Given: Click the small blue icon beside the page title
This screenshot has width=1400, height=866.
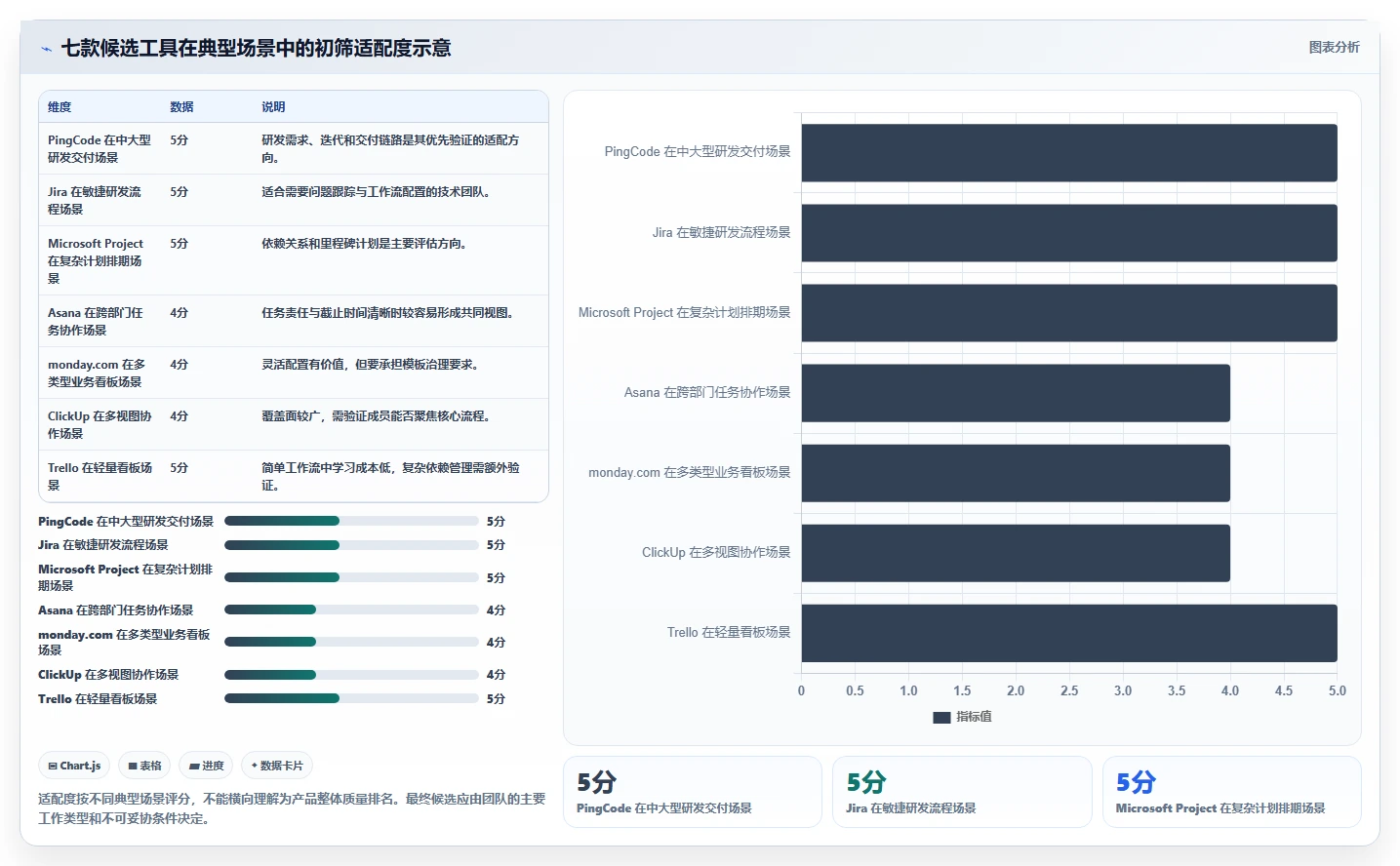Looking at the screenshot, I should click(46, 49).
